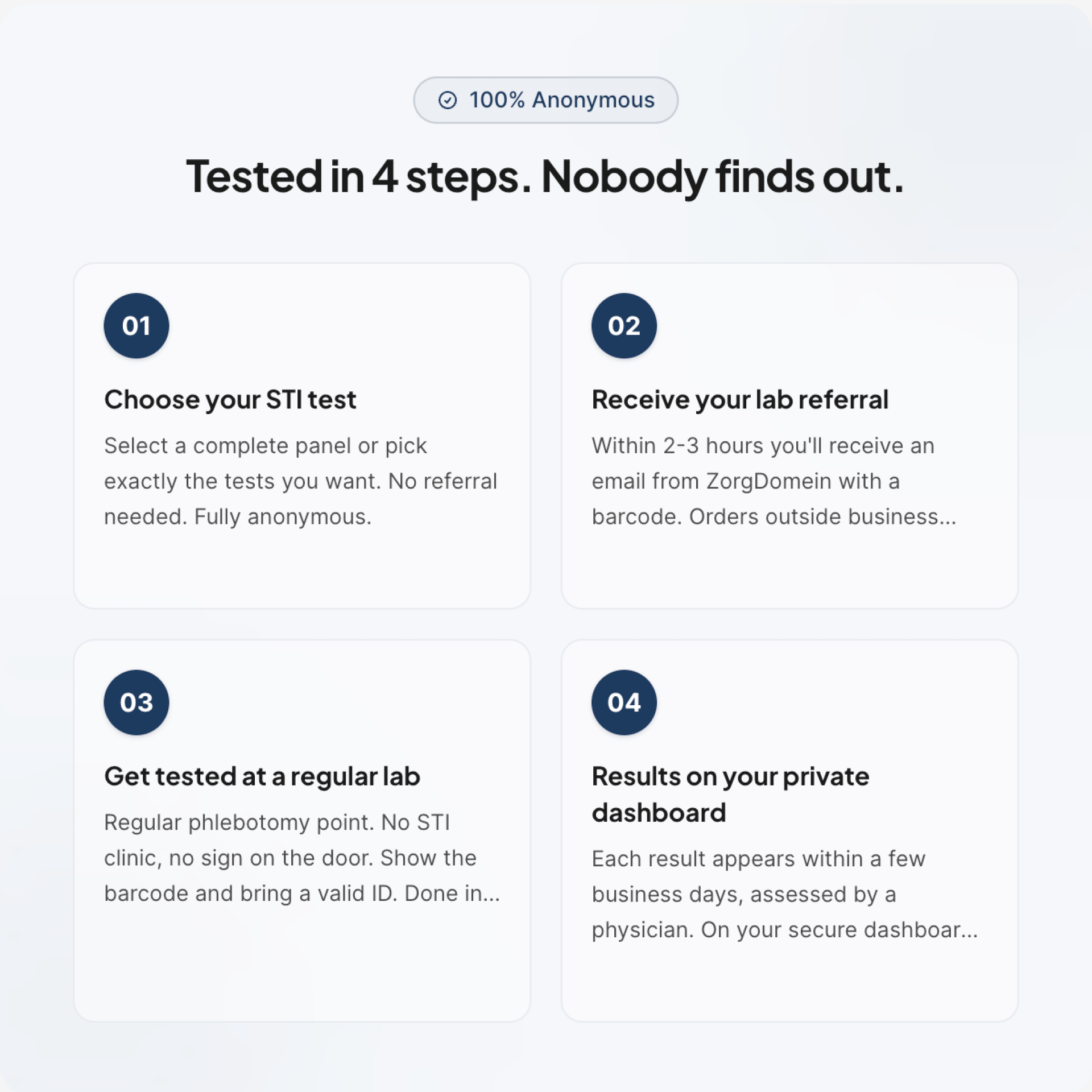Click the "Tested in 4 steps." heading text
1092x1092 pixels.
(x=358, y=176)
